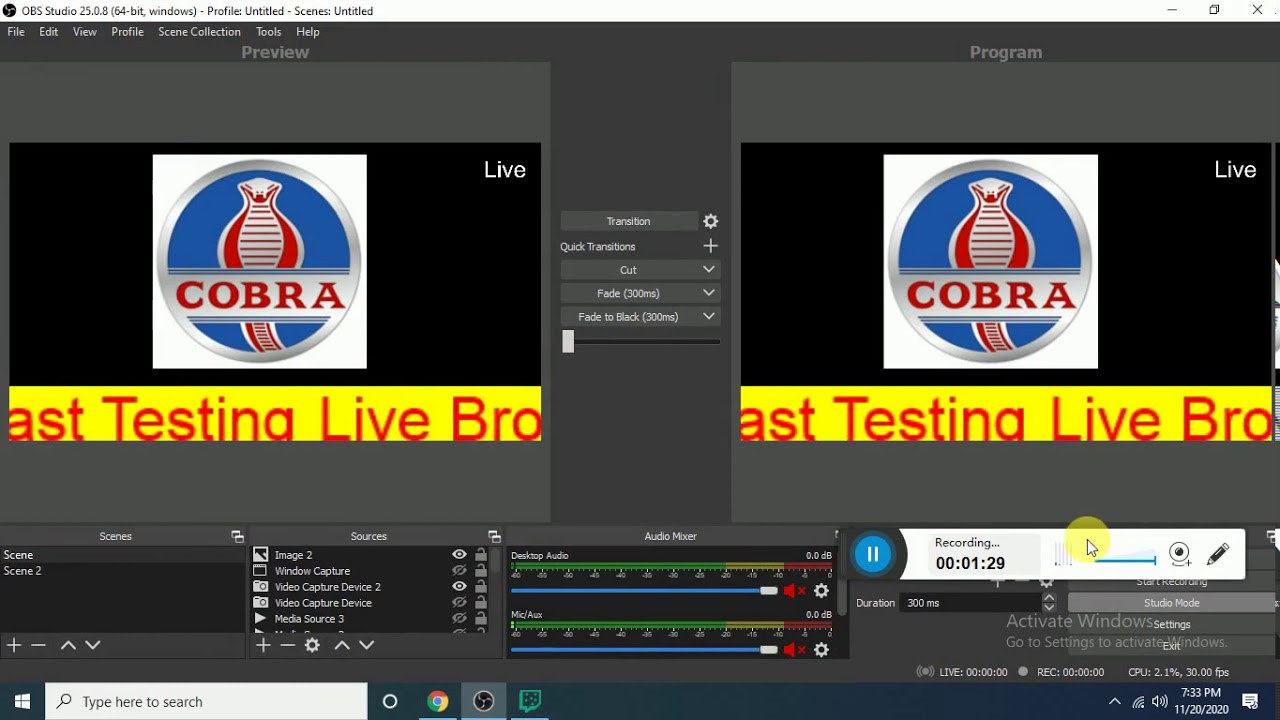Lock the Image 2 source
The image size is (1280, 720).
point(481,555)
